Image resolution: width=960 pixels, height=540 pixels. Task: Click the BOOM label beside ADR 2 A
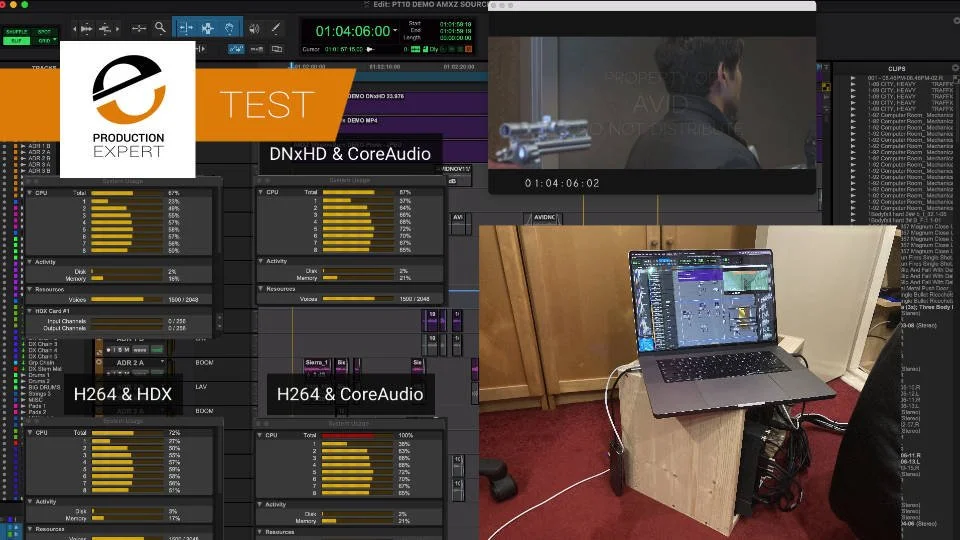coord(204,362)
